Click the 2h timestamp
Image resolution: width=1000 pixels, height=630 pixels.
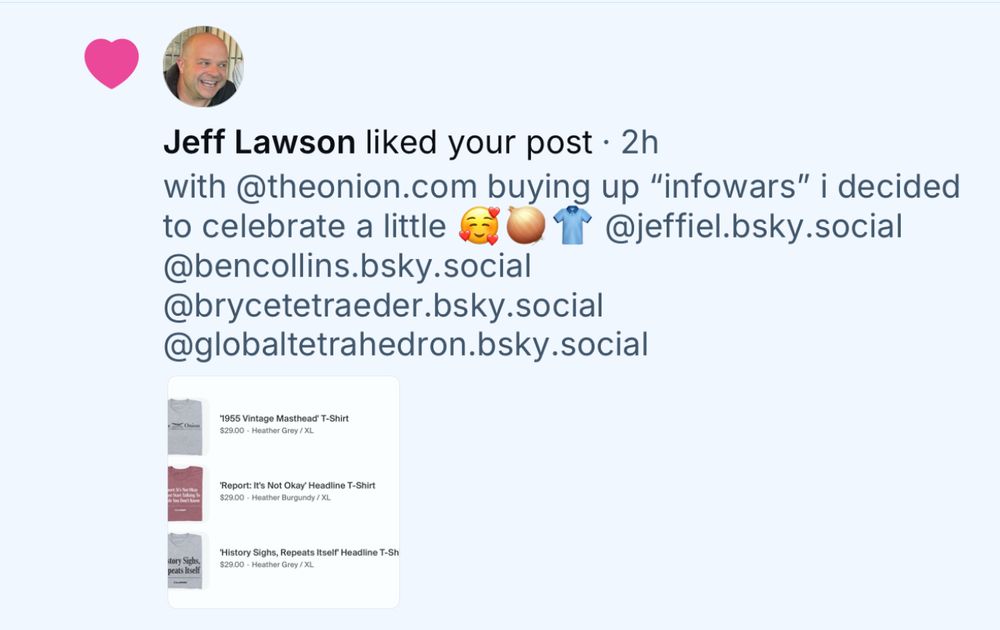pos(640,142)
